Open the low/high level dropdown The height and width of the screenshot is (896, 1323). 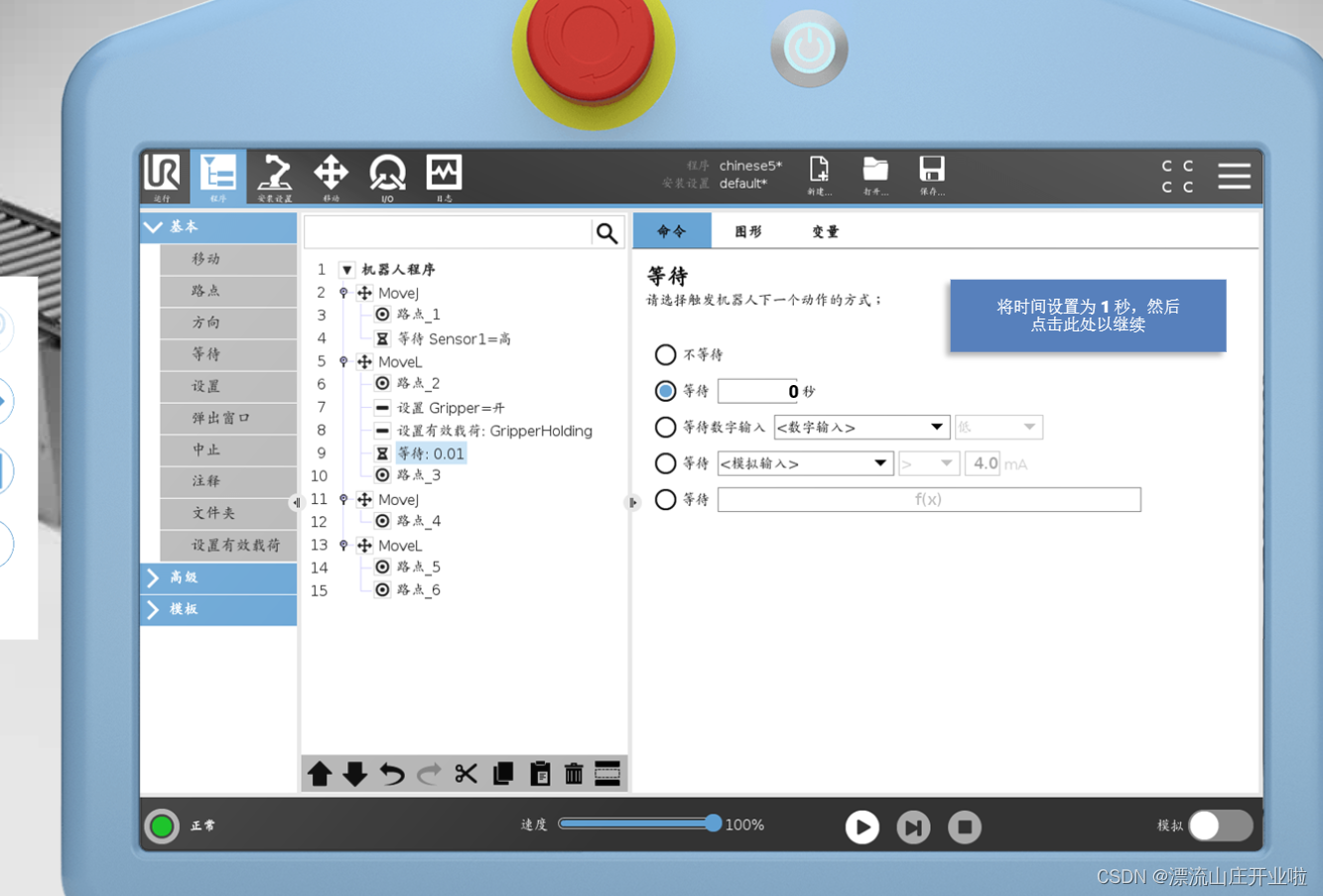[x=998, y=427]
